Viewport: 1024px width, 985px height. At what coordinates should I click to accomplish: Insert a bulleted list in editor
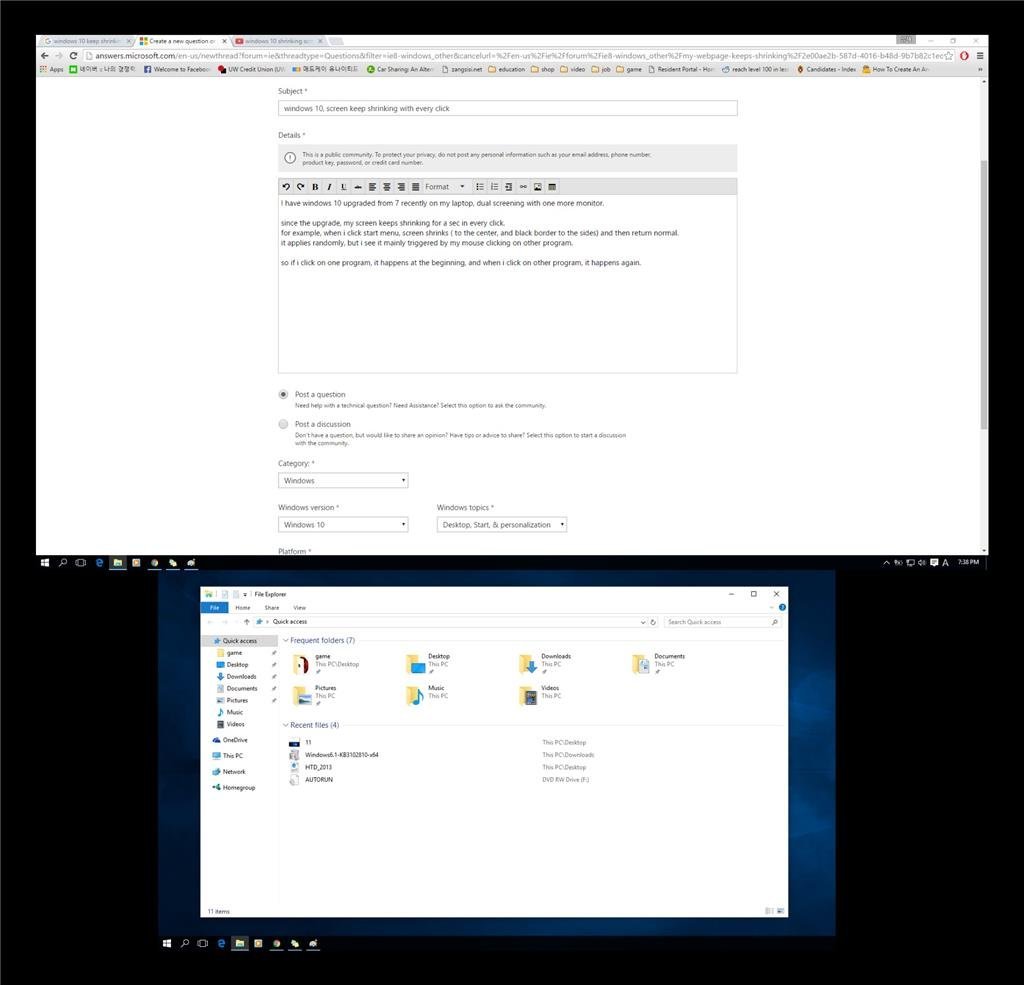480,187
